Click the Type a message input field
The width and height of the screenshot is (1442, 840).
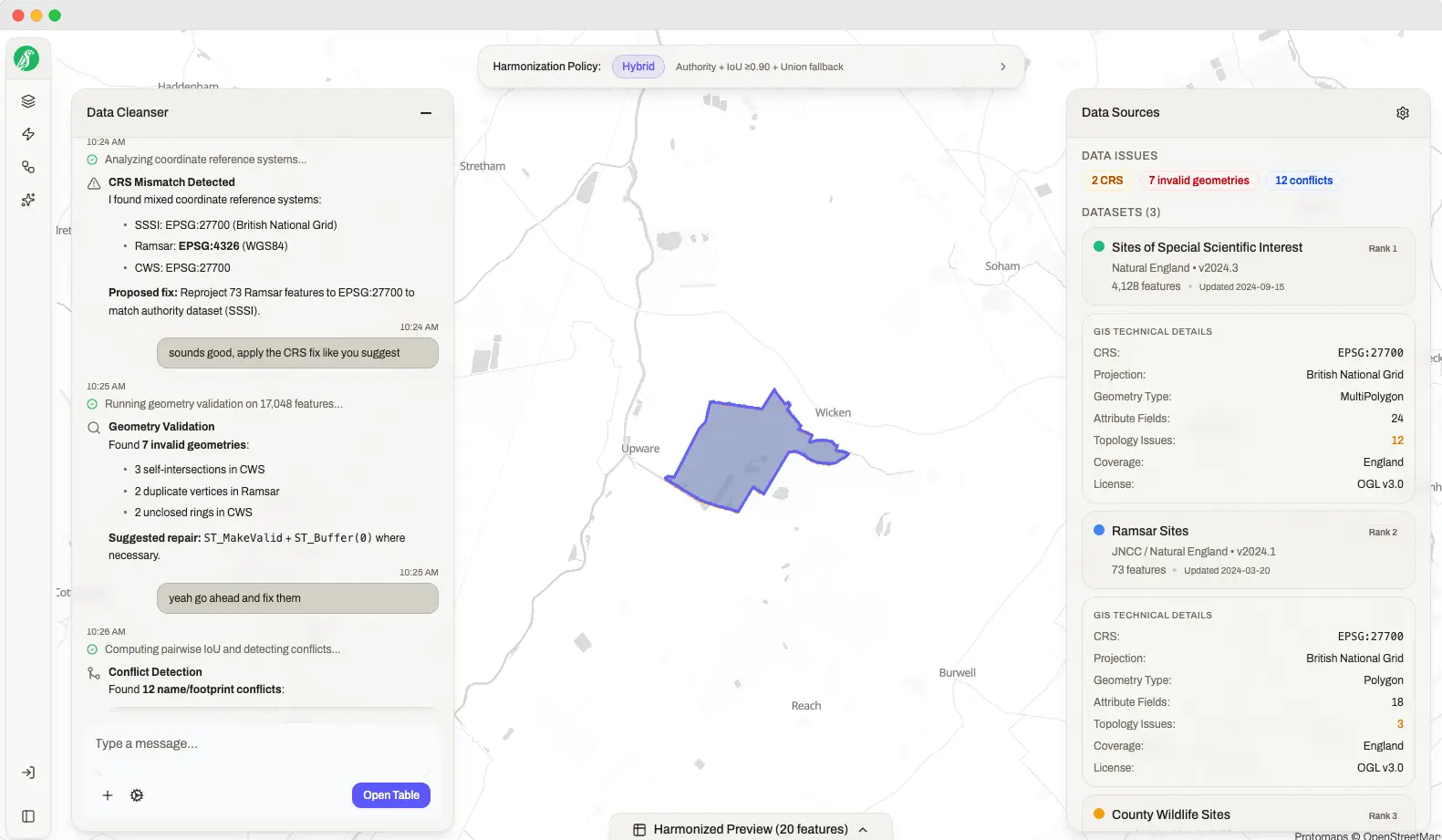click(260, 744)
